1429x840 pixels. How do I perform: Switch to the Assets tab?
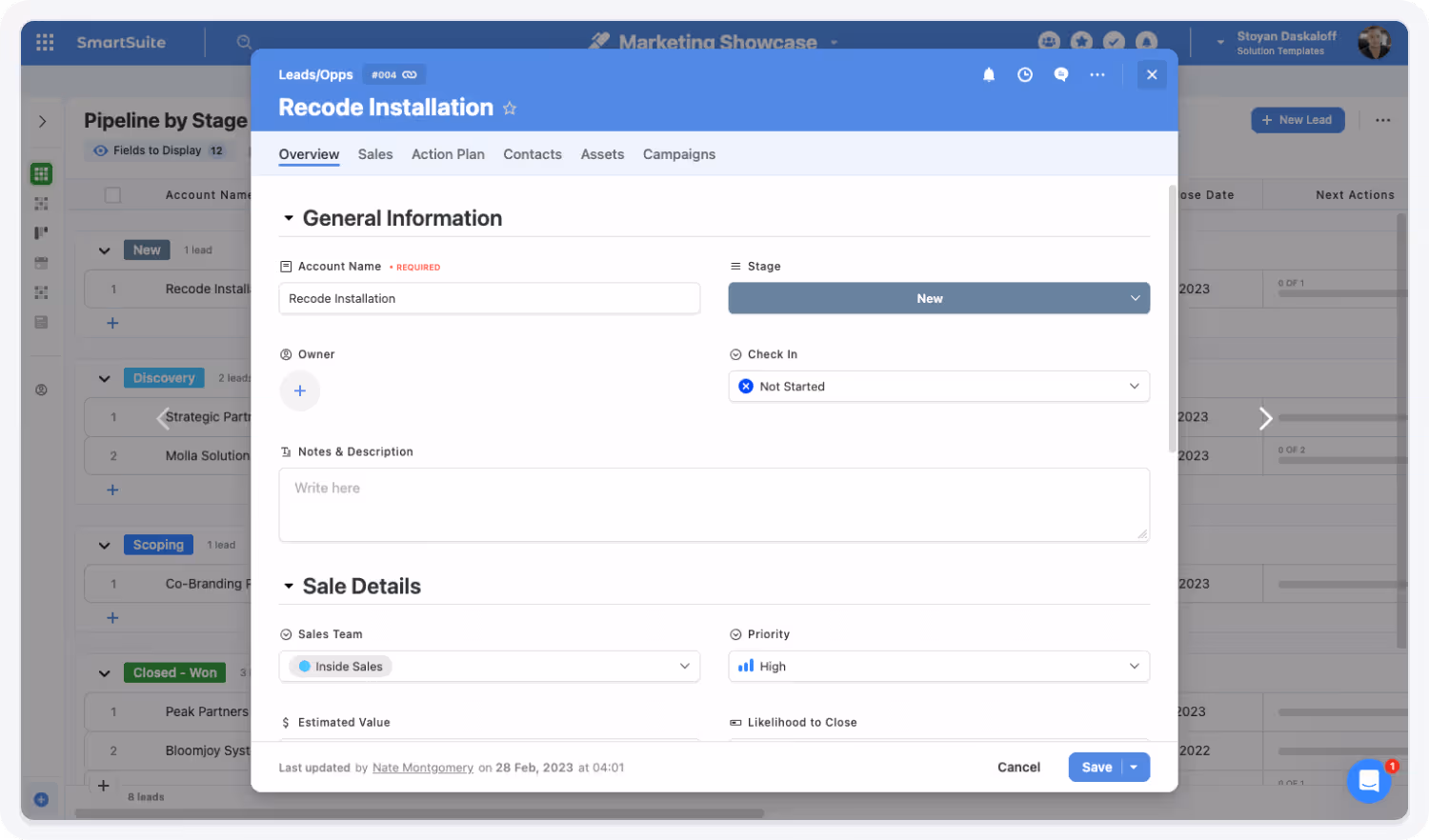603,154
